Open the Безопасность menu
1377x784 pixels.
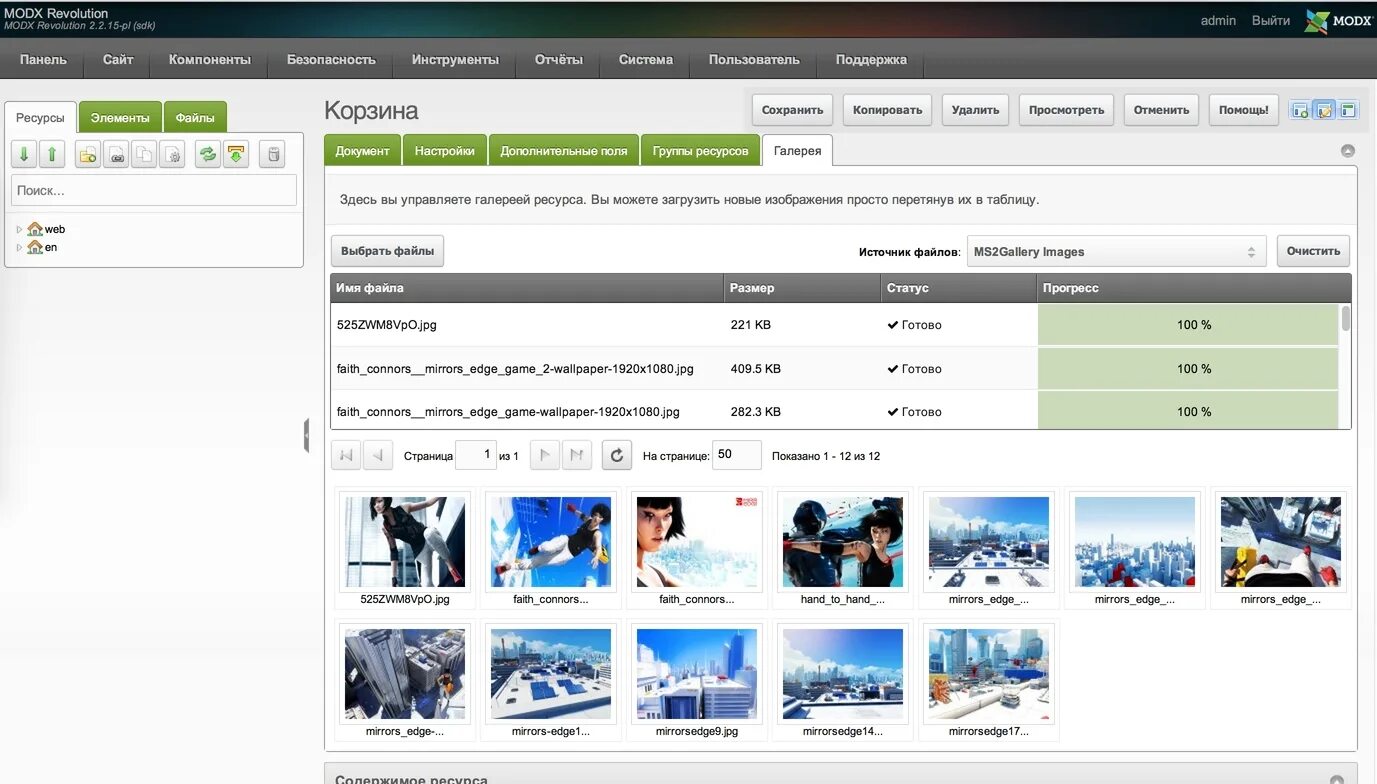(331, 59)
